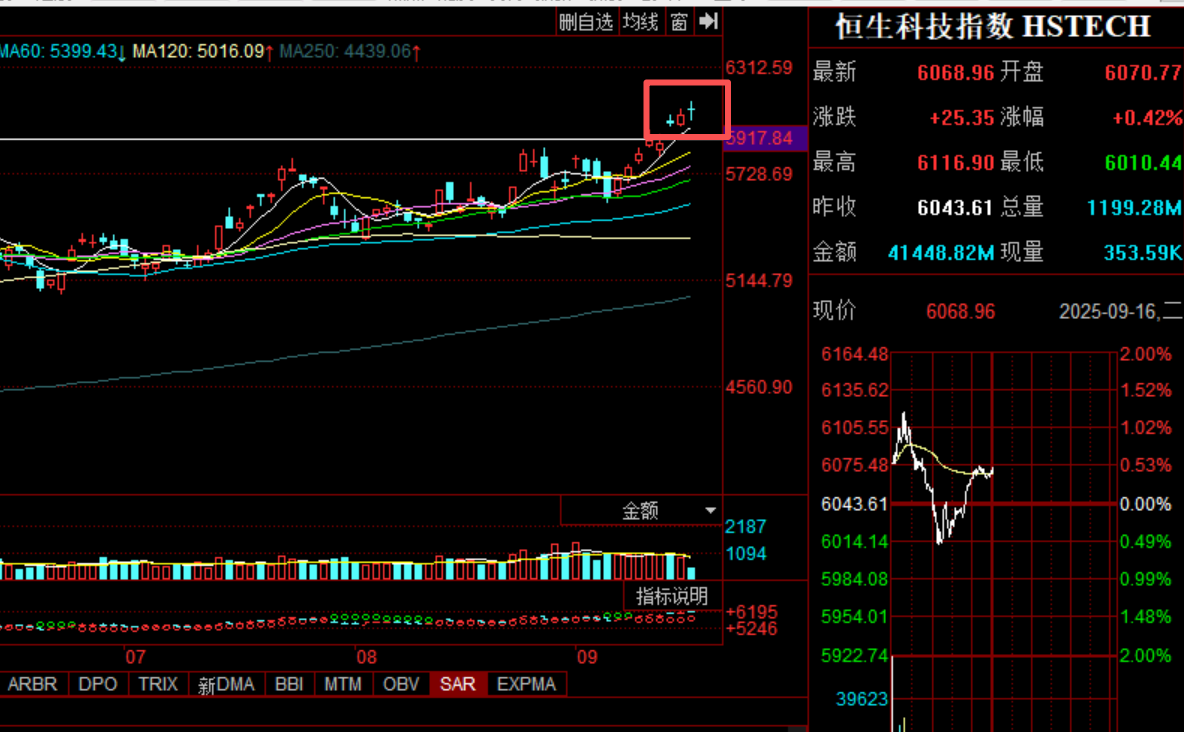Select the 新DMA indicator tab
1184x732 pixels.
226,684
